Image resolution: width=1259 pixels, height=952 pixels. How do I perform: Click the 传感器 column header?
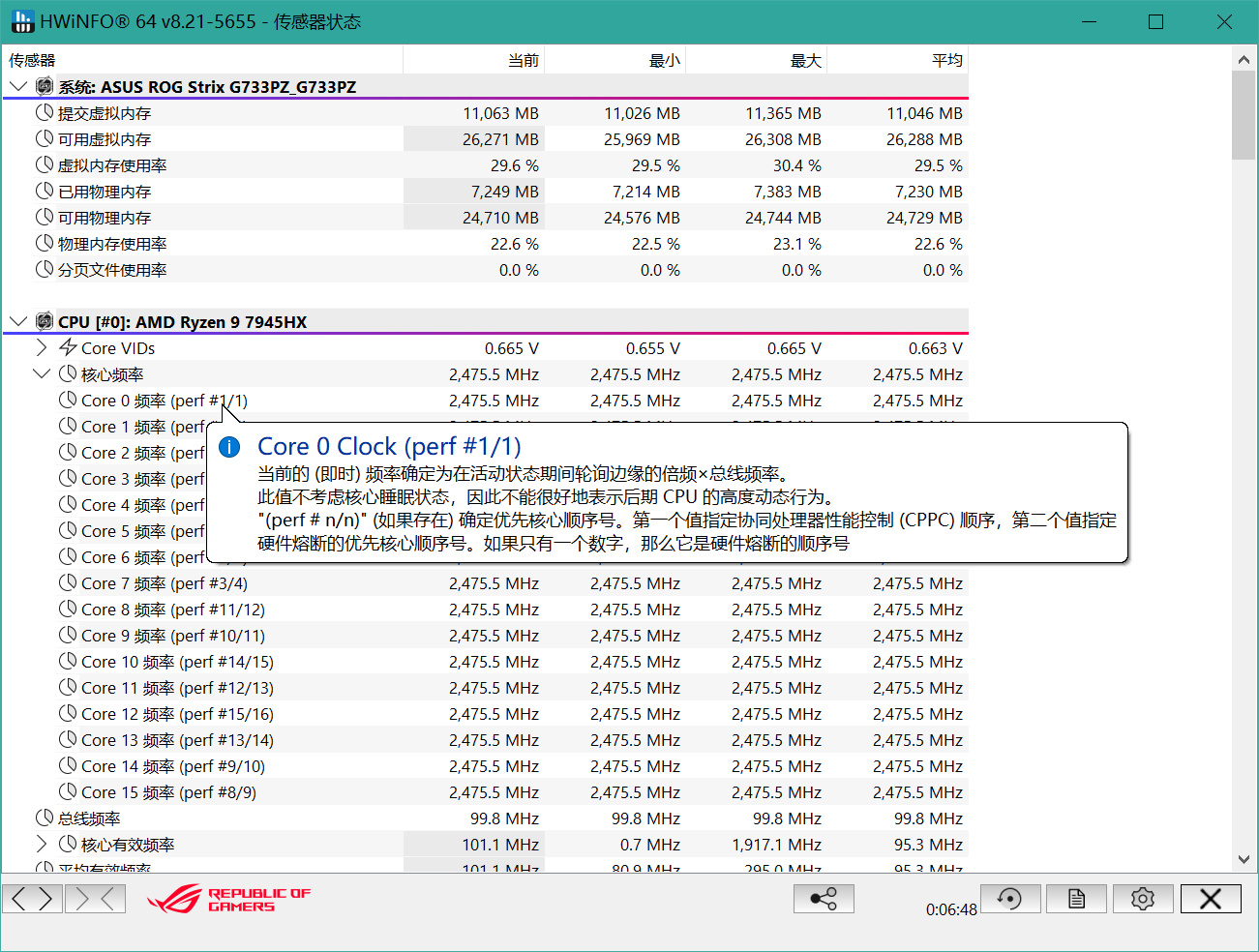click(202, 60)
